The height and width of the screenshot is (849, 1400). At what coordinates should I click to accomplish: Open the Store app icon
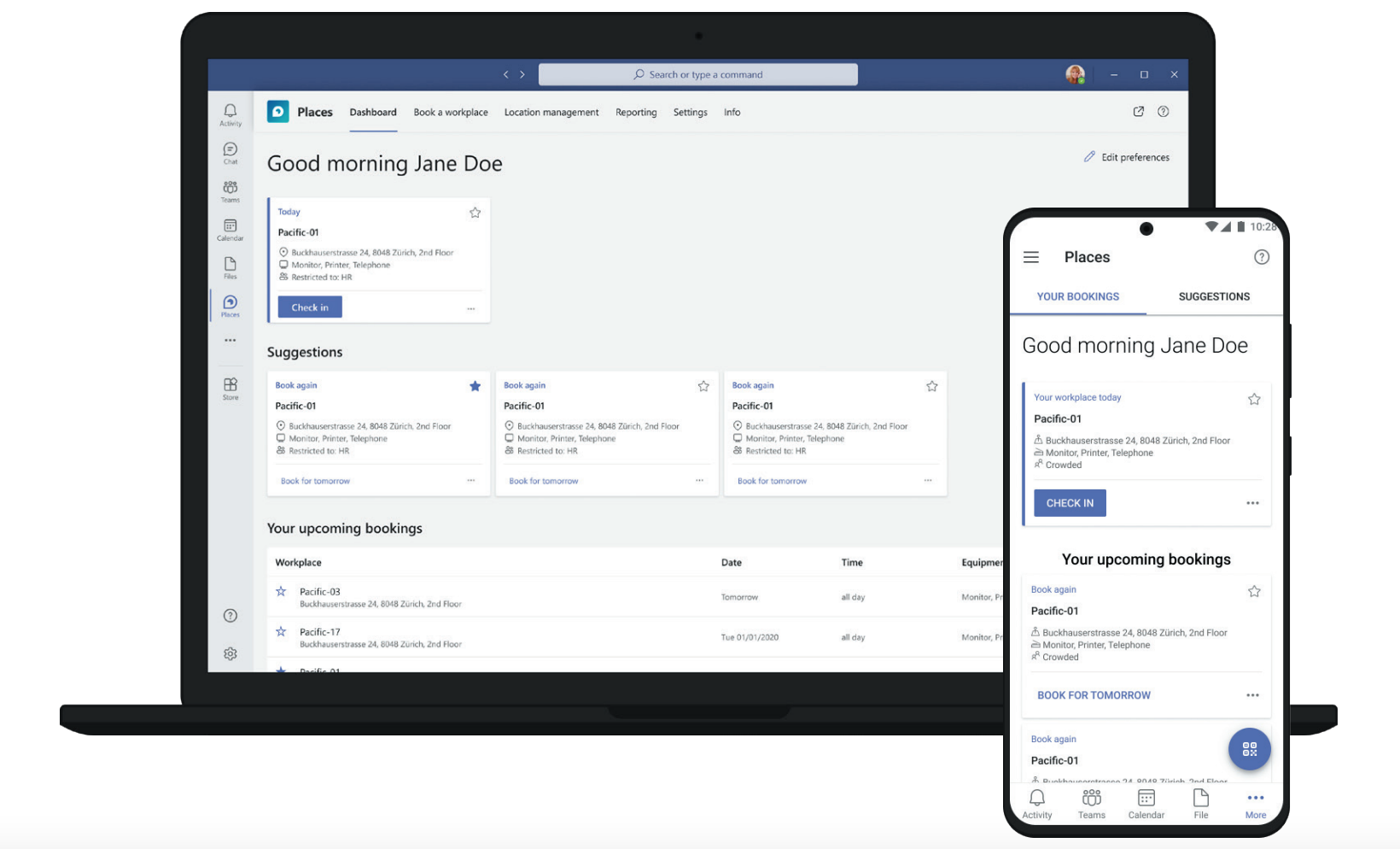(x=230, y=389)
